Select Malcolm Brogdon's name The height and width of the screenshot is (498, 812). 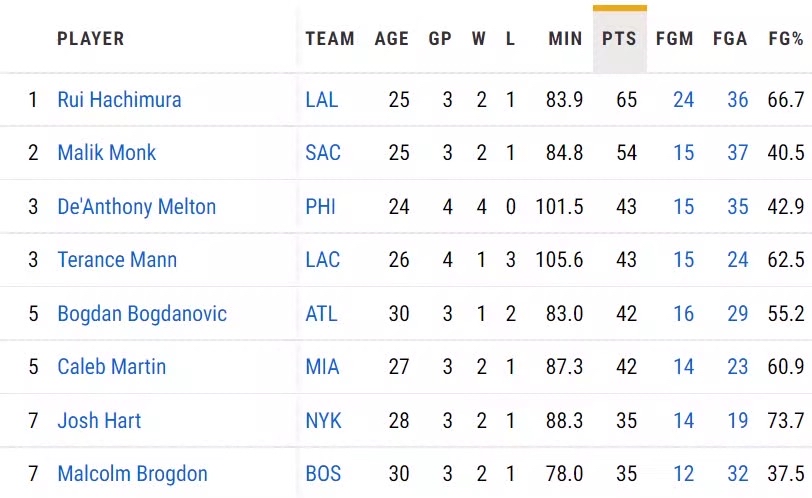point(132,474)
